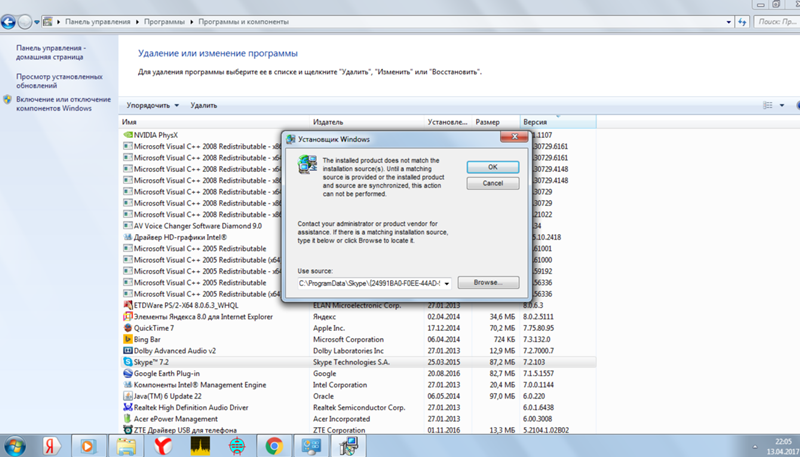Open Windows Explorer from taskbar

(x=126, y=446)
